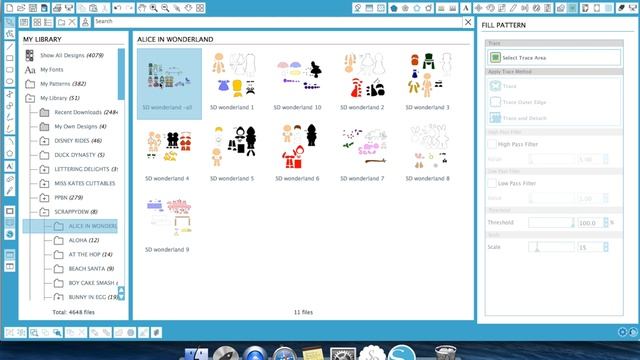Screen dimensions: 640x360
Task: Adjust the Scale slider
Action: pos(551,247)
